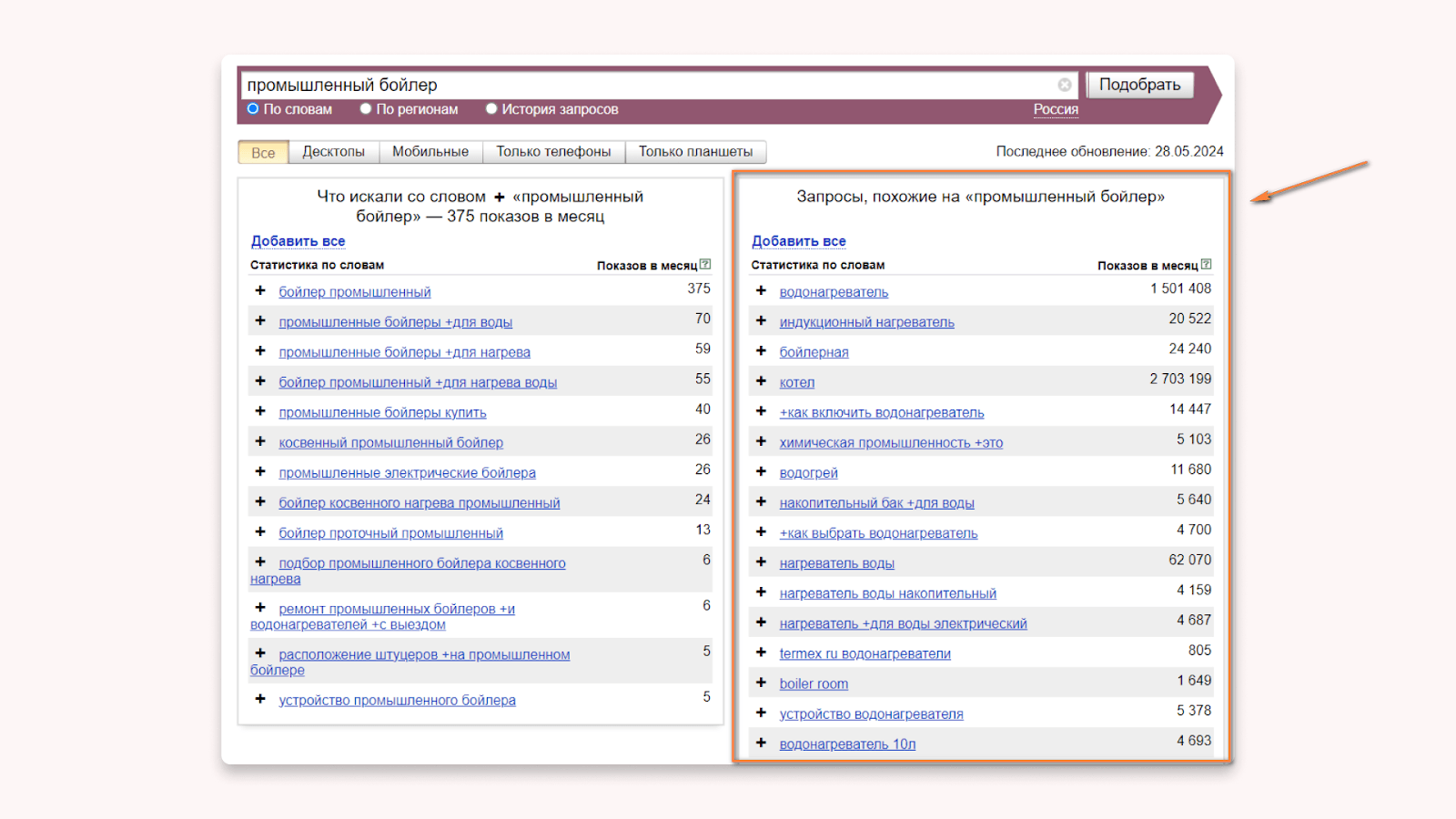The height and width of the screenshot is (819, 1456).
Task: Click plus for 'ремонт промышленных бойлеров' row
Action: [x=260, y=607]
